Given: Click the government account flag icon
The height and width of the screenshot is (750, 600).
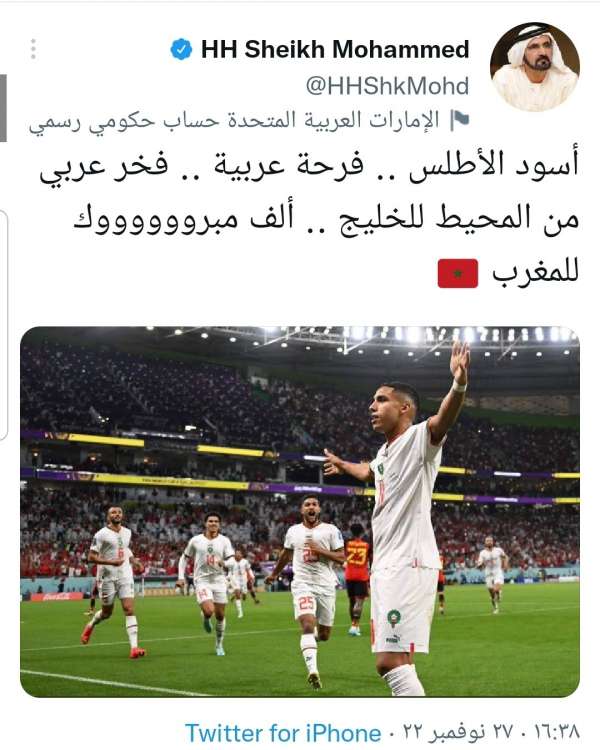Looking at the screenshot, I should pyautogui.click(x=460, y=121).
